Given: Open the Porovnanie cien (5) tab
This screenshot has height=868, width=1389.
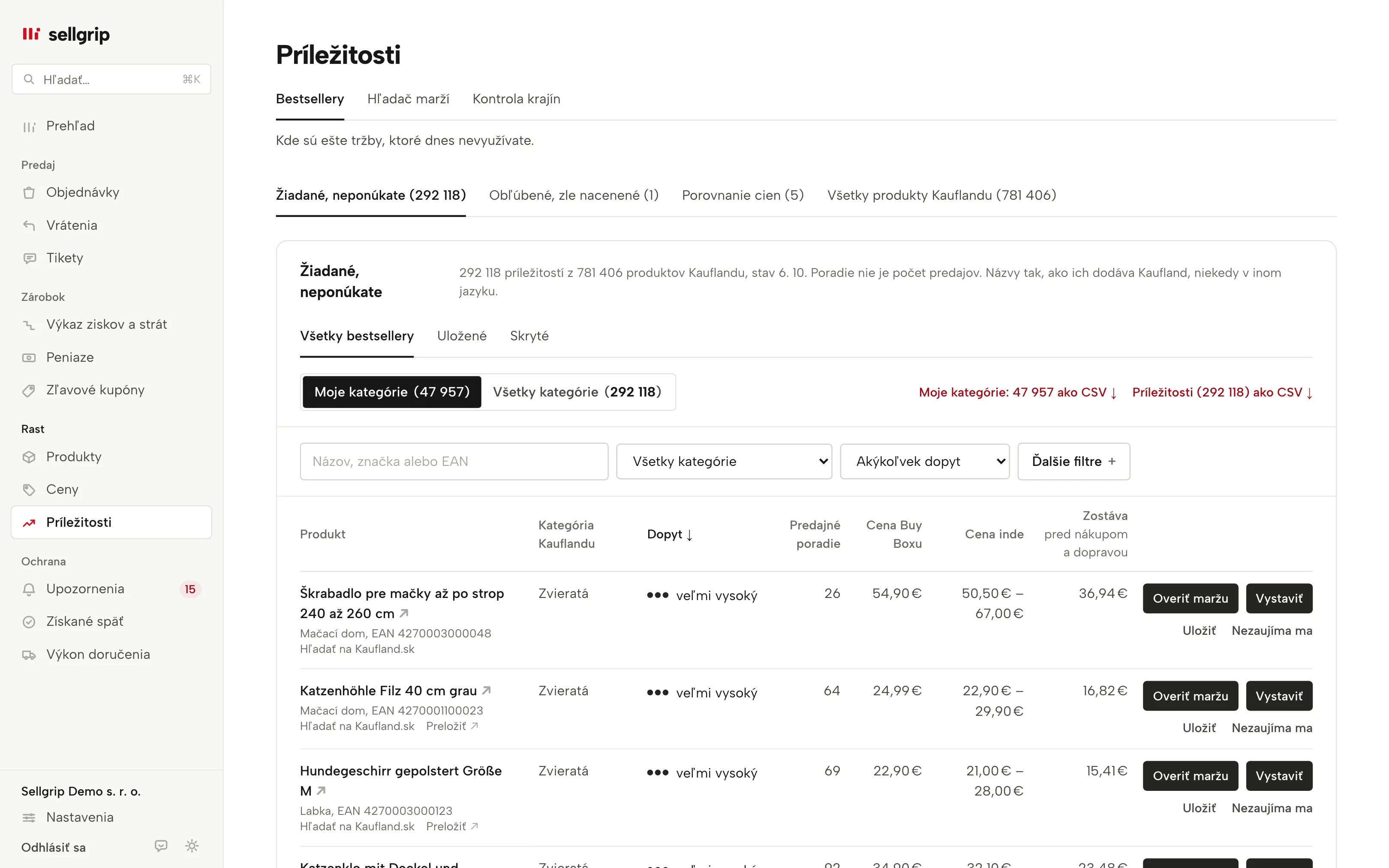Looking at the screenshot, I should [x=743, y=195].
